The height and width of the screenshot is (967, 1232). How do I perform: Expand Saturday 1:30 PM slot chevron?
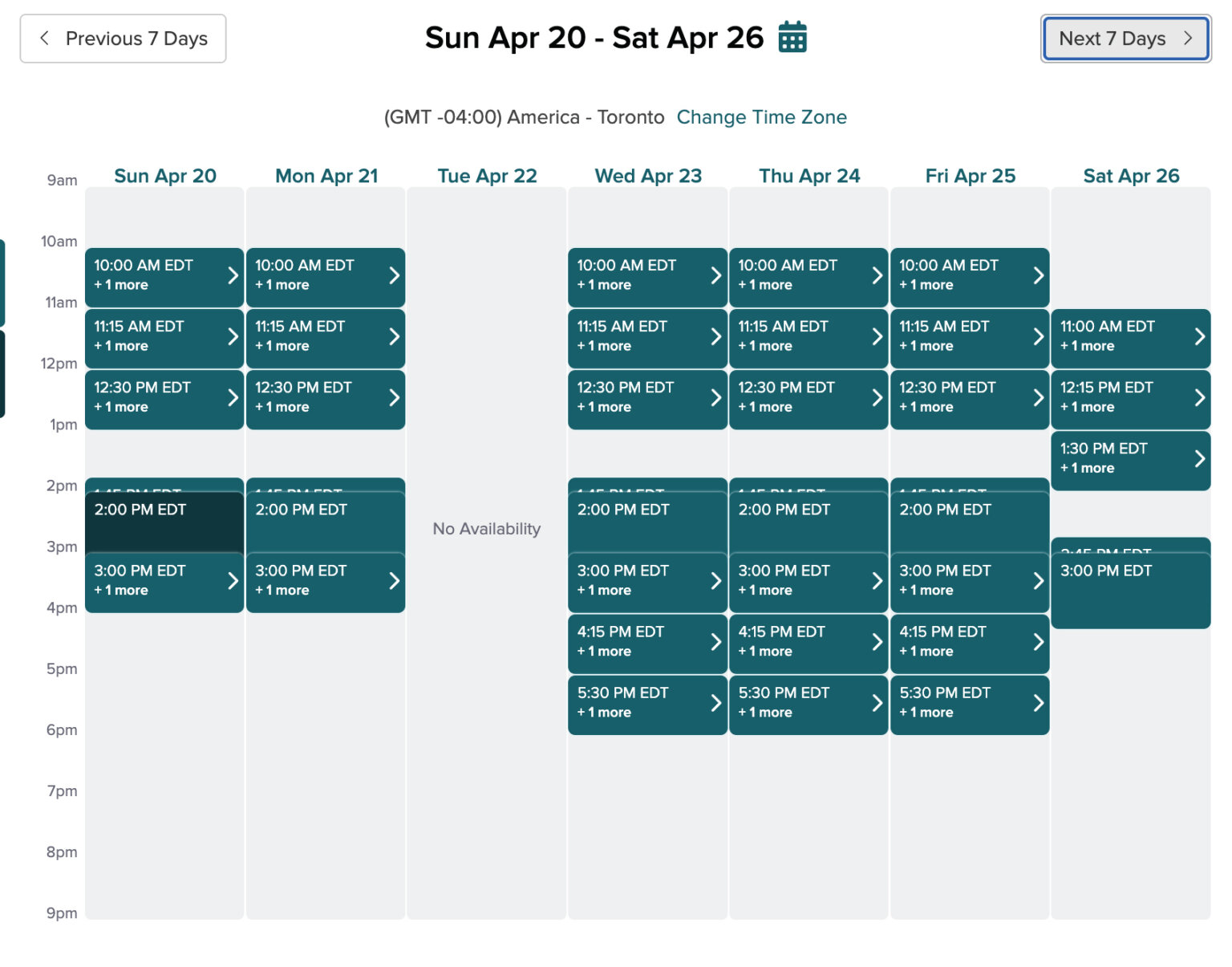coord(1199,458)
